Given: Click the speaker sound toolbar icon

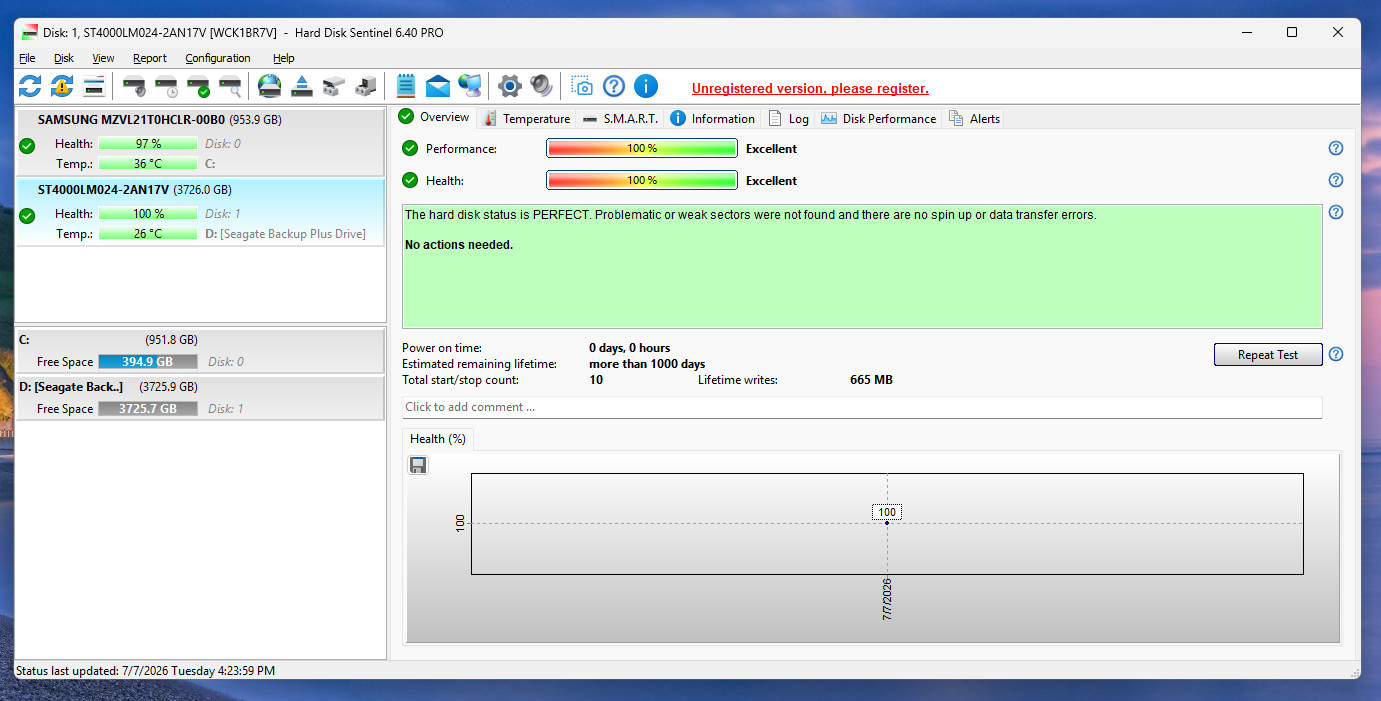Looking at the screenshot, I should click(x=541, y=86).
